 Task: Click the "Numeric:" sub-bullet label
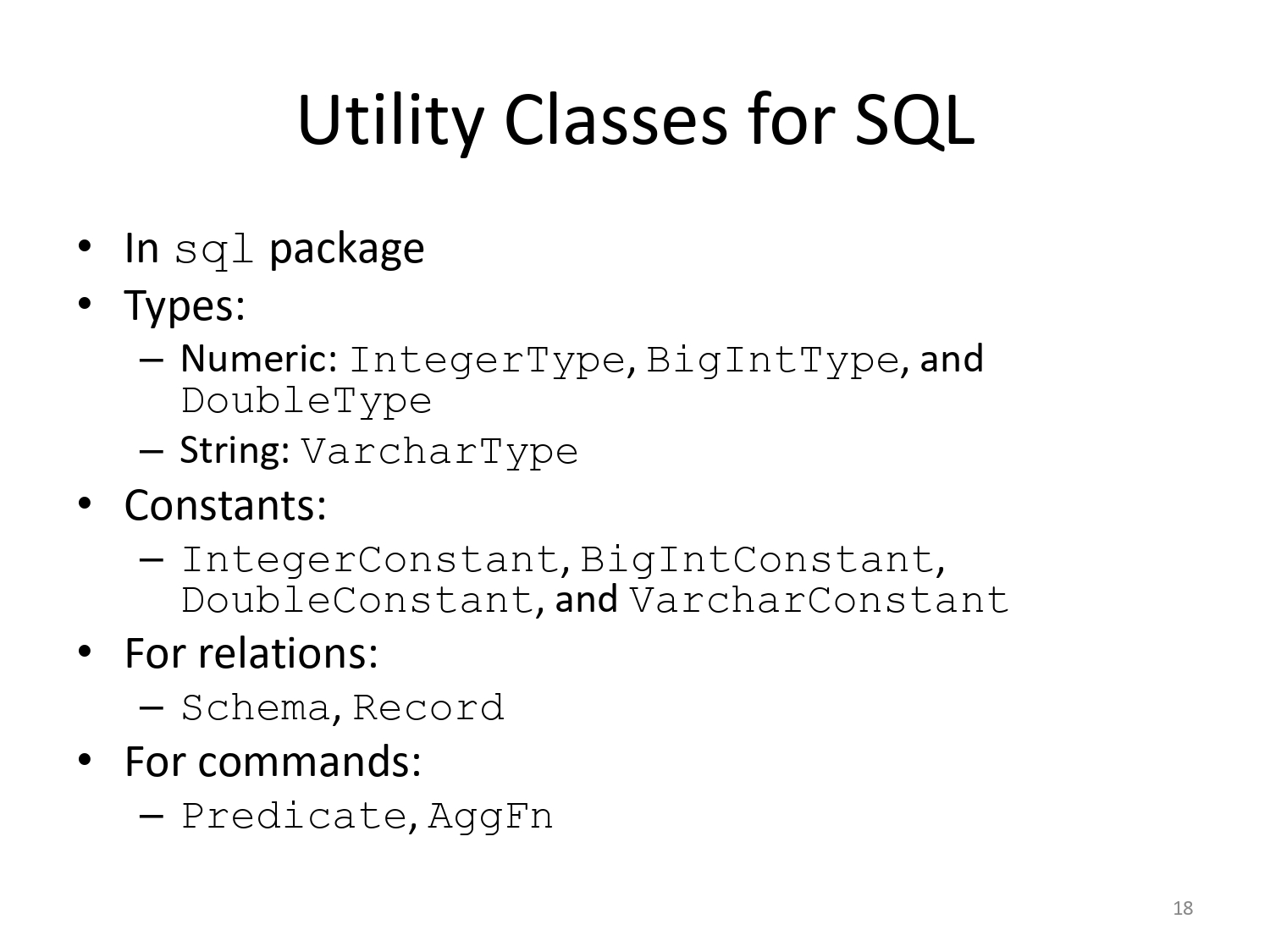(x=259, y=360)
